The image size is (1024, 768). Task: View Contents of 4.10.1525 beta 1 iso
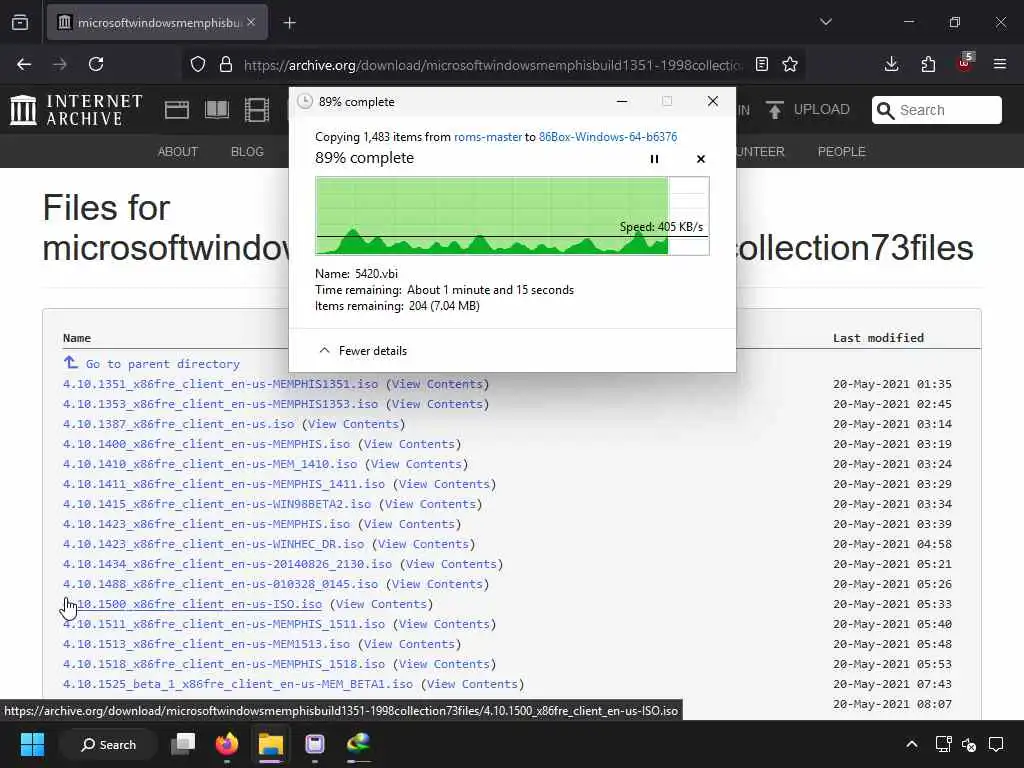point(472,684)
